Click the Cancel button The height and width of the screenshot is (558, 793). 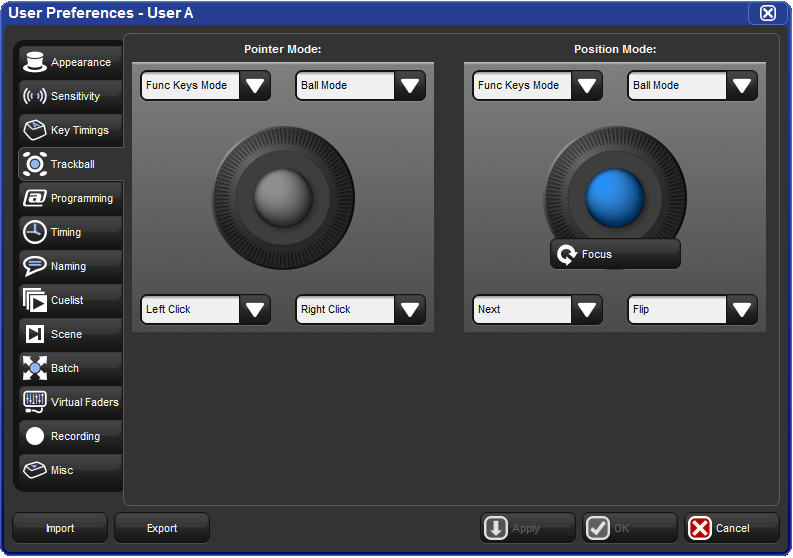[732, 528]
